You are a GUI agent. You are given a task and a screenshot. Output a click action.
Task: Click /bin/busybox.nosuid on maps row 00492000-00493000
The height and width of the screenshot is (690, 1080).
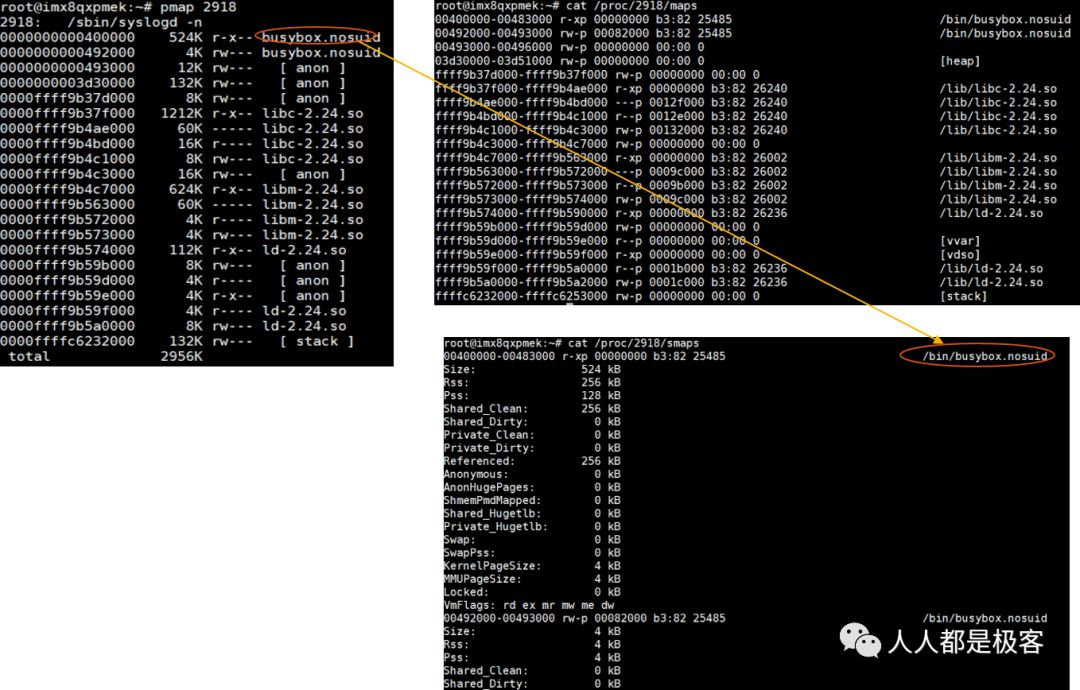[x=1005, y=33]
